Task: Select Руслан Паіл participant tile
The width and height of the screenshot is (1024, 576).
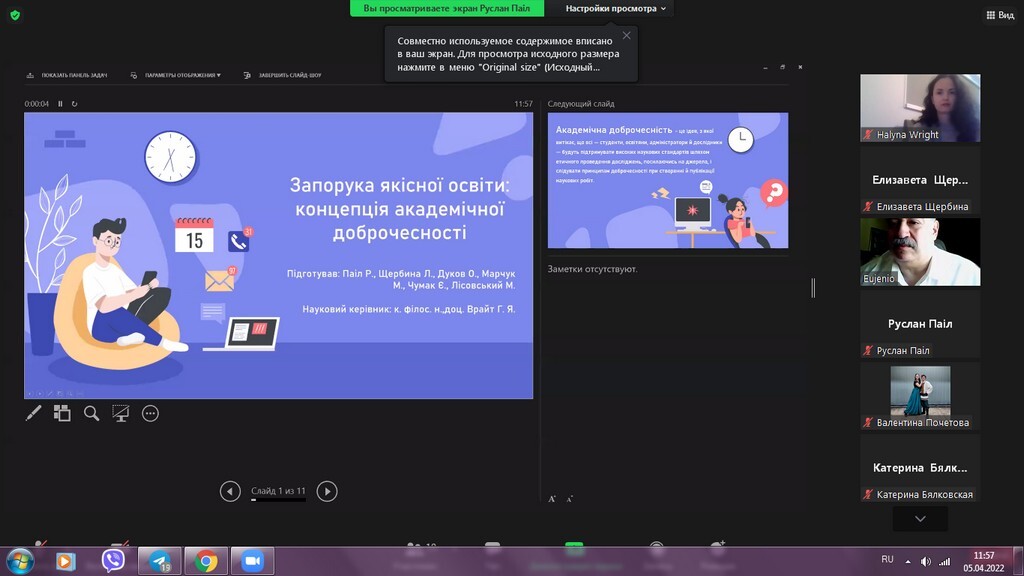Action: pos(920,324)
